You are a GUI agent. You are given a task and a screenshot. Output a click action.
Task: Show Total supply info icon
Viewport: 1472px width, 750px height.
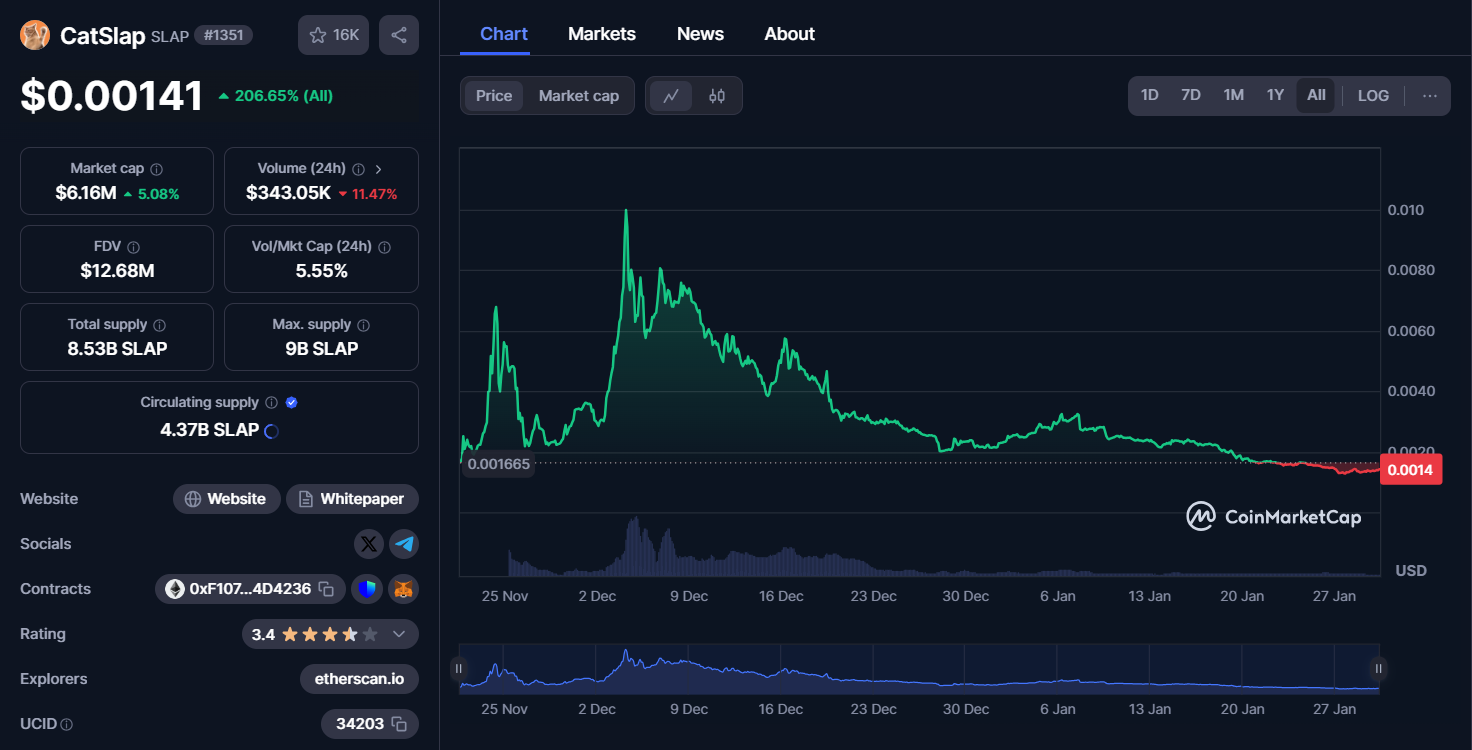point(160,325)
